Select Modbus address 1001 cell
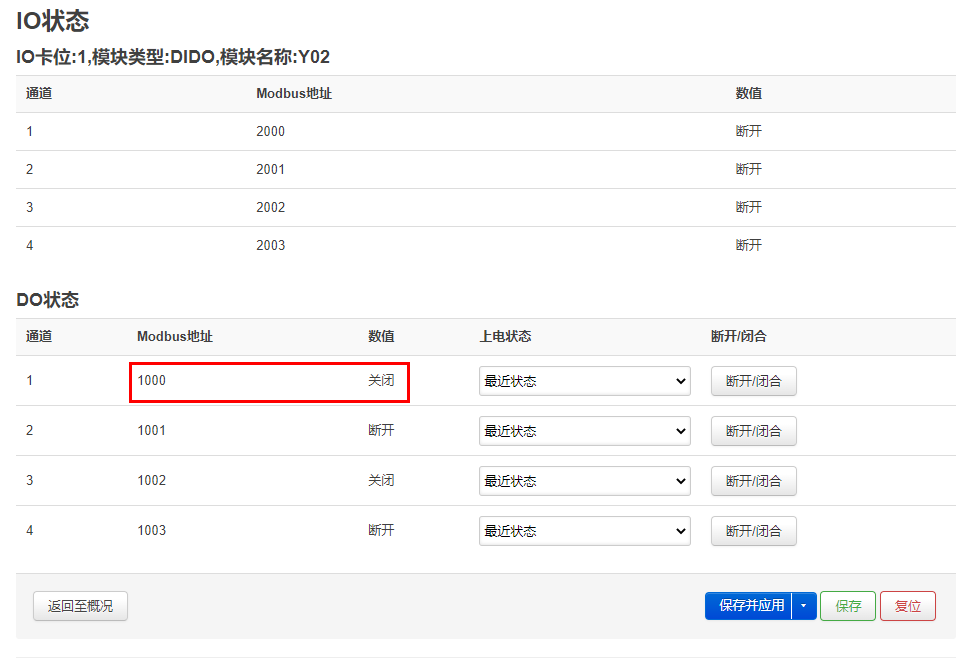 tap(151, 431)
